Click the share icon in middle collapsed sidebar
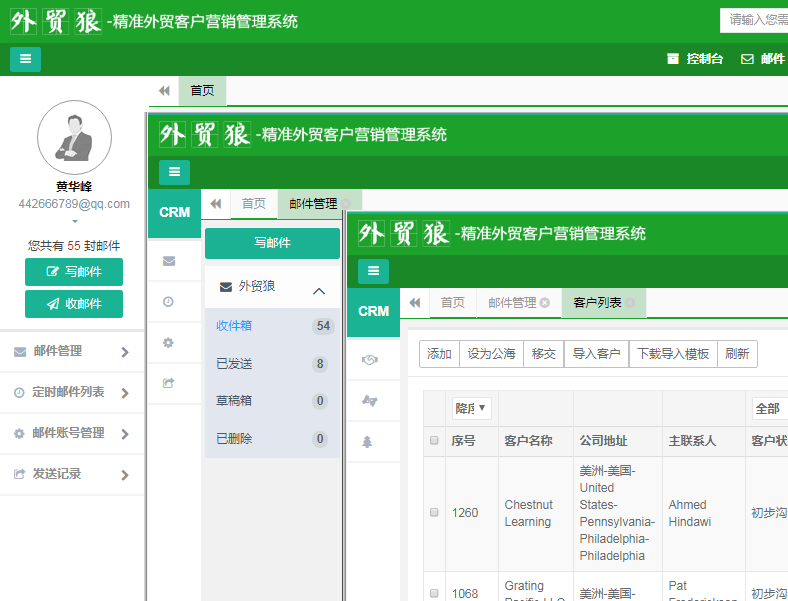Image resolution: width=788 pixels, height=601 pixels. pyautogui.click(x=168, y=383)
